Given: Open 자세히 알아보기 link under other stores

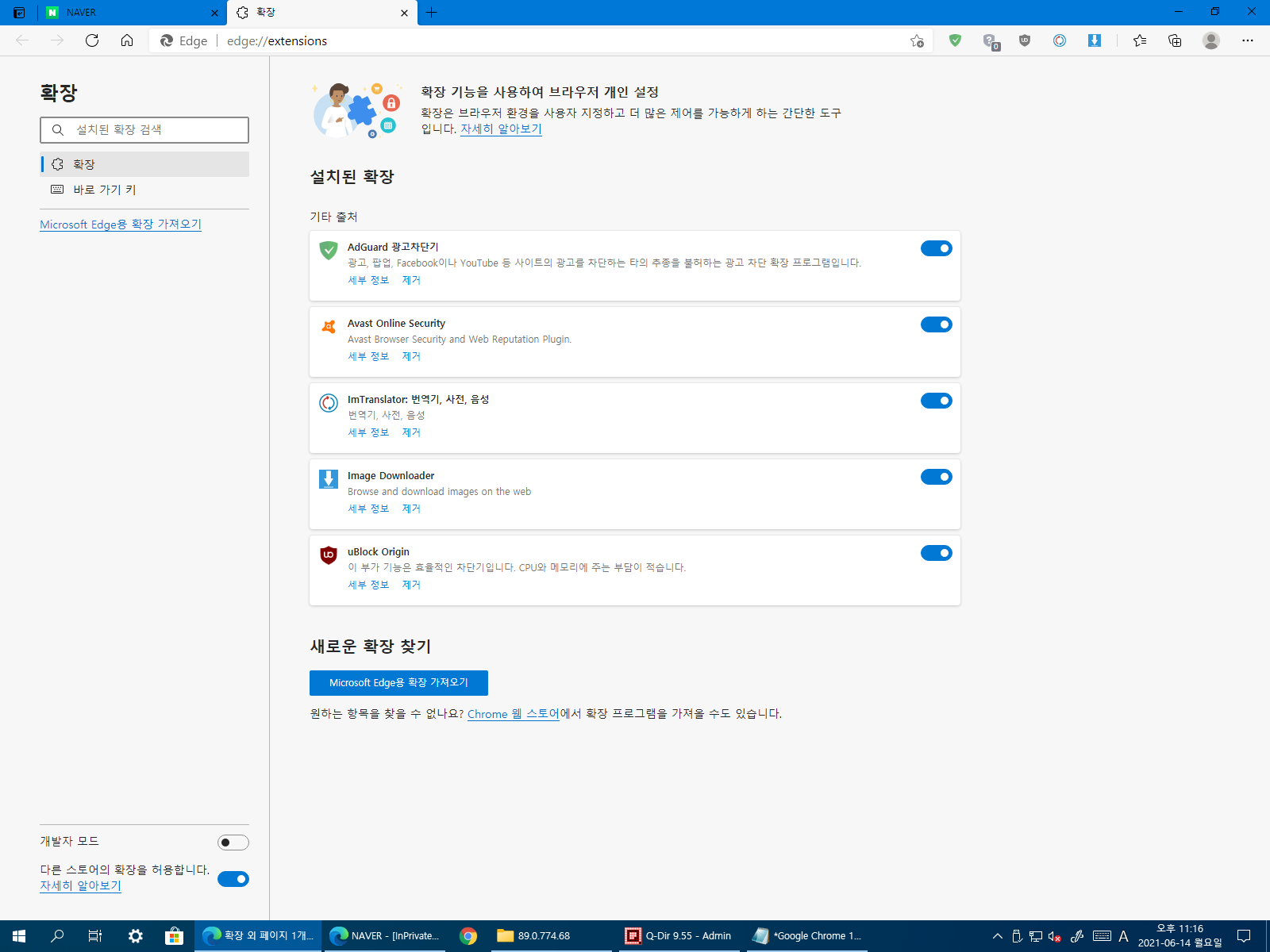Looking at the screenshot, I should (x=80, y=885).
